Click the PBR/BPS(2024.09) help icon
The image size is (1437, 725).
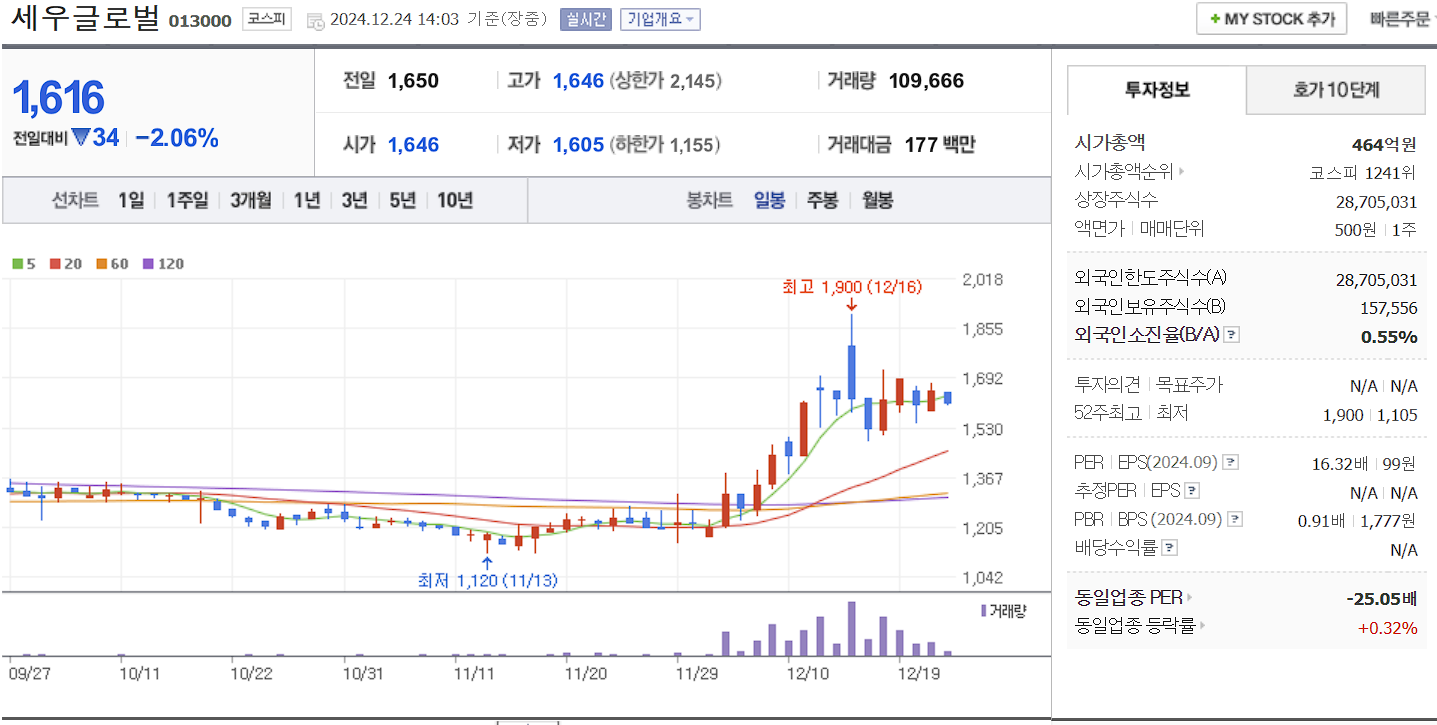[1234, 519]
